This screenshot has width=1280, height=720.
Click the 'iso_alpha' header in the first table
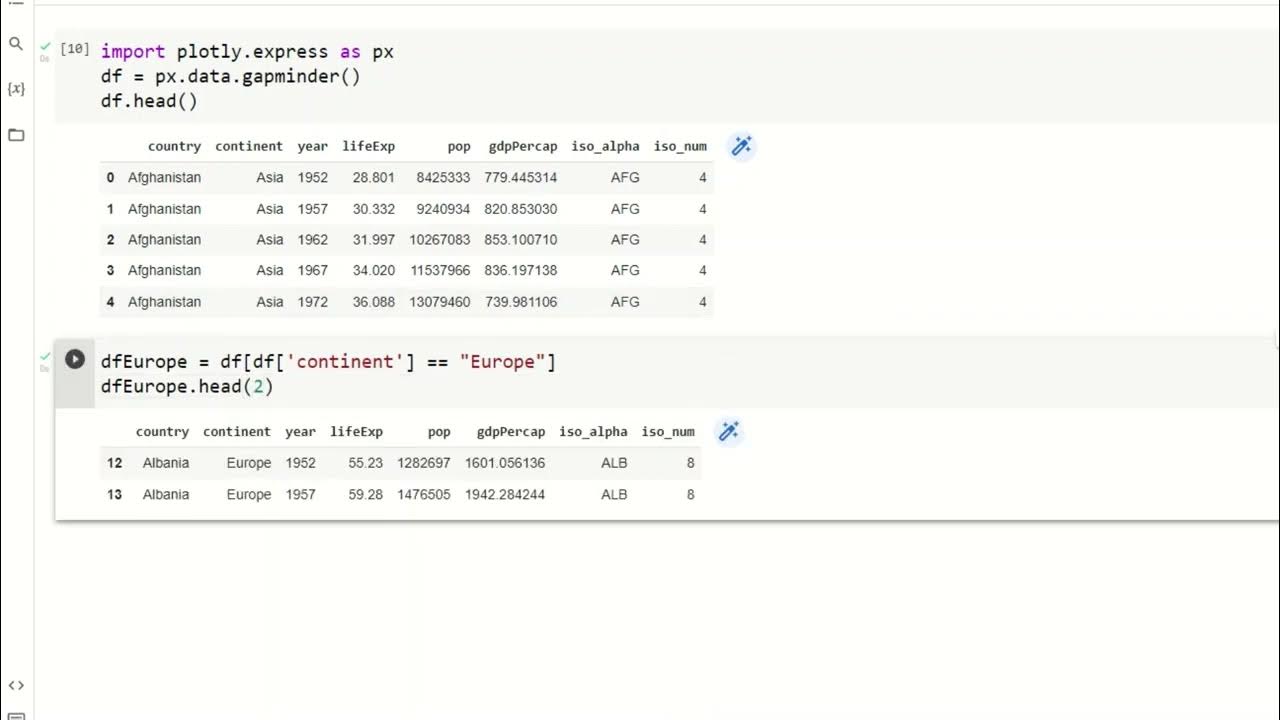click(x=605, y=146)
